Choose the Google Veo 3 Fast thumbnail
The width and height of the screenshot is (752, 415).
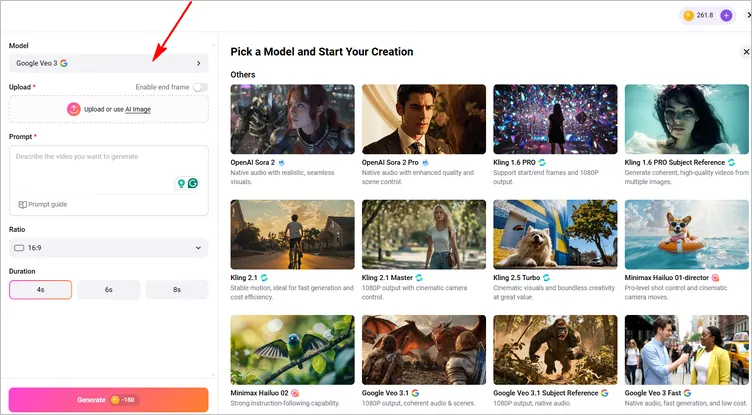tap(687, 350)
